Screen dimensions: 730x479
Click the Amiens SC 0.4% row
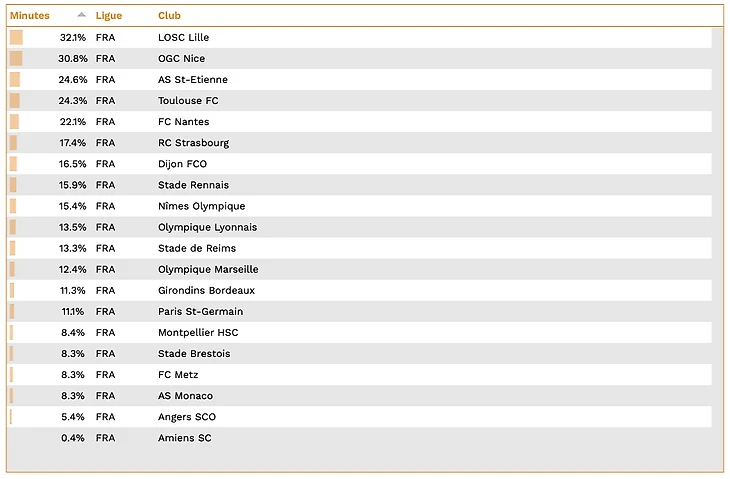(x=359, y=438)
